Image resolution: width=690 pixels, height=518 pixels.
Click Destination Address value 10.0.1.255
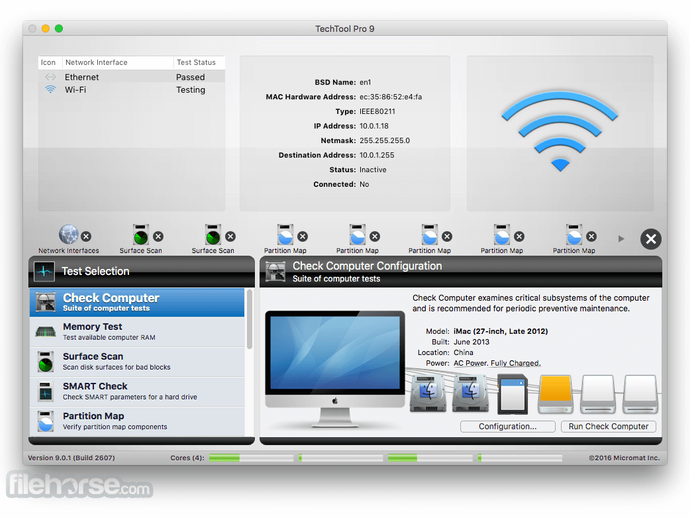377,155
